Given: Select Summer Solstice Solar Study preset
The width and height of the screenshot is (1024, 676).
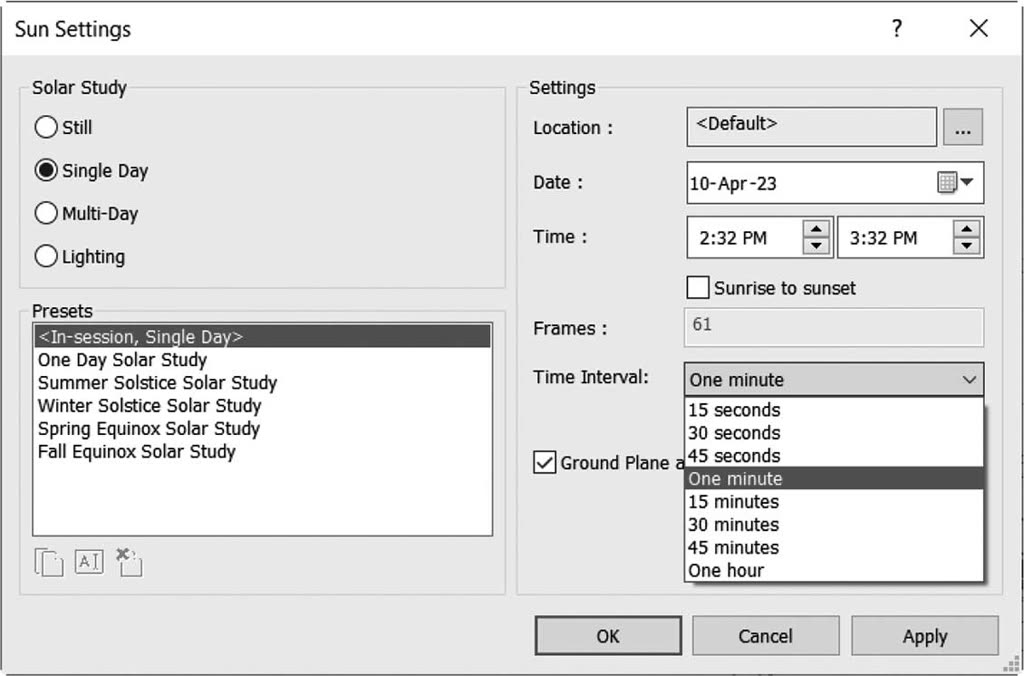Looking at the screenshot, I should pos(263,383).
